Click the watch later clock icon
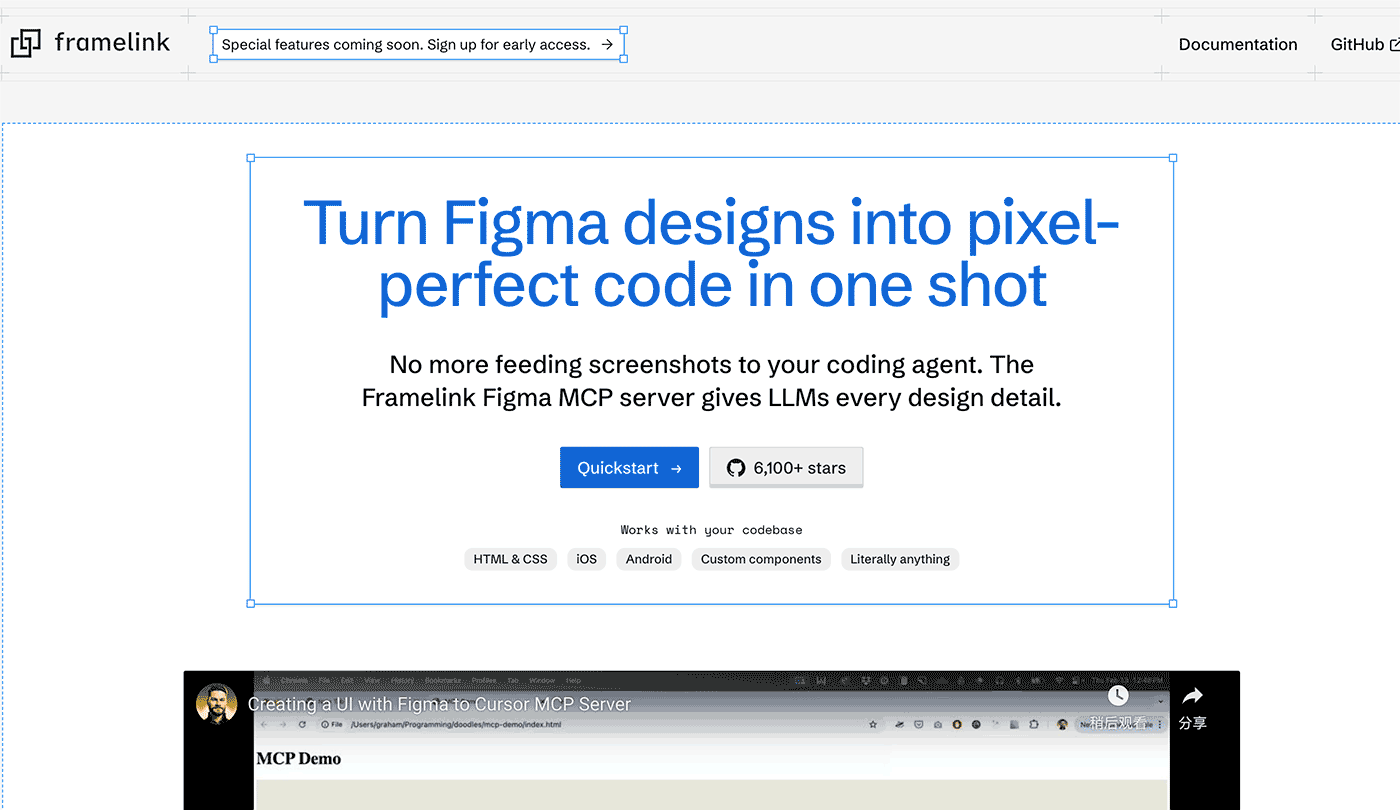The height and width of the screenshot is (810, 1400). tap(1118, 695)
